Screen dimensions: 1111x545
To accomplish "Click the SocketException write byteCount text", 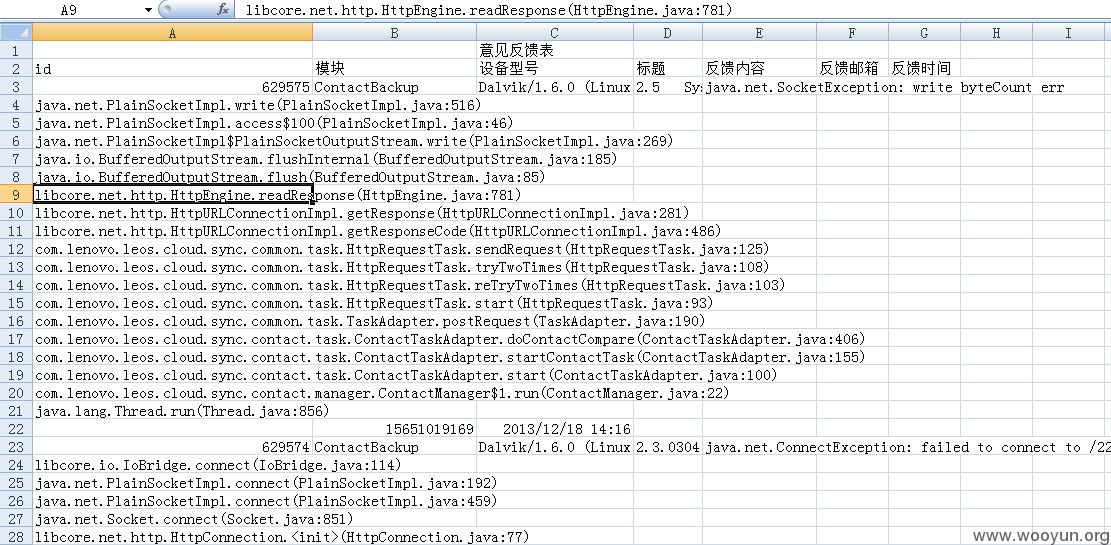I will click(x=886, y=87).
